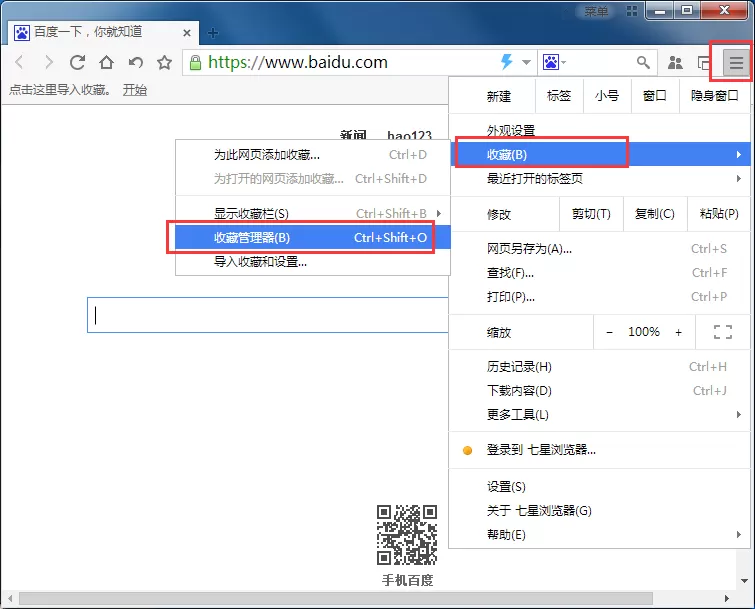Select 打印(P) menu item
This screenshot has height=609, width=755.
(x=599, y=297)
